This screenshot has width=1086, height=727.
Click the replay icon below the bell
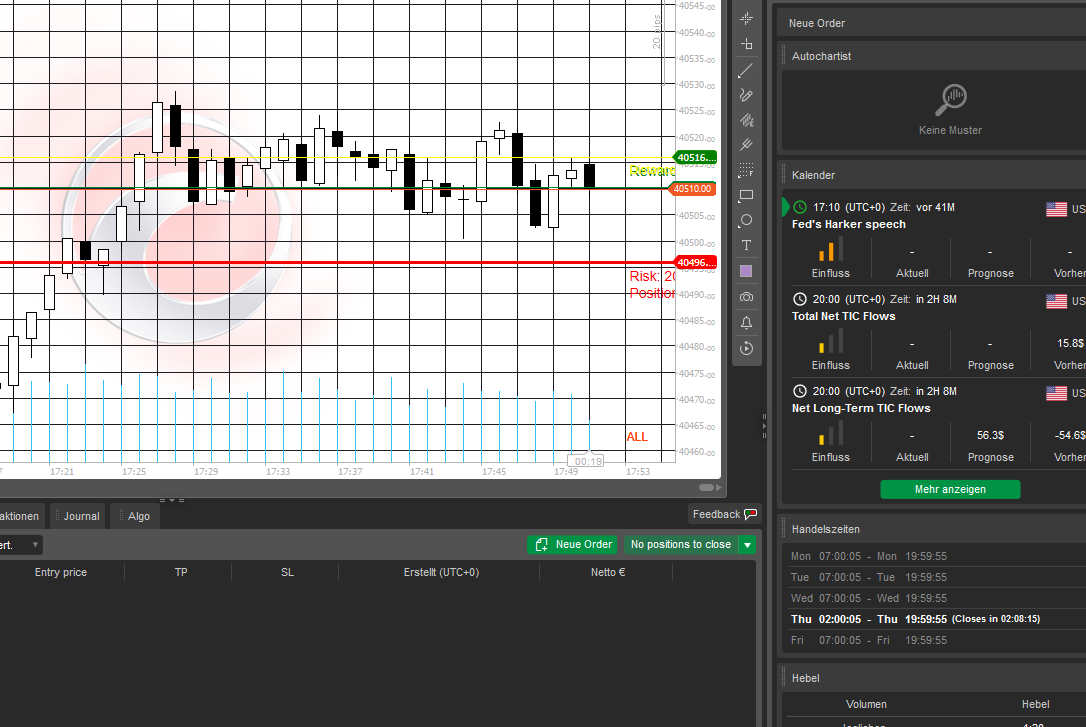[746, 348]
